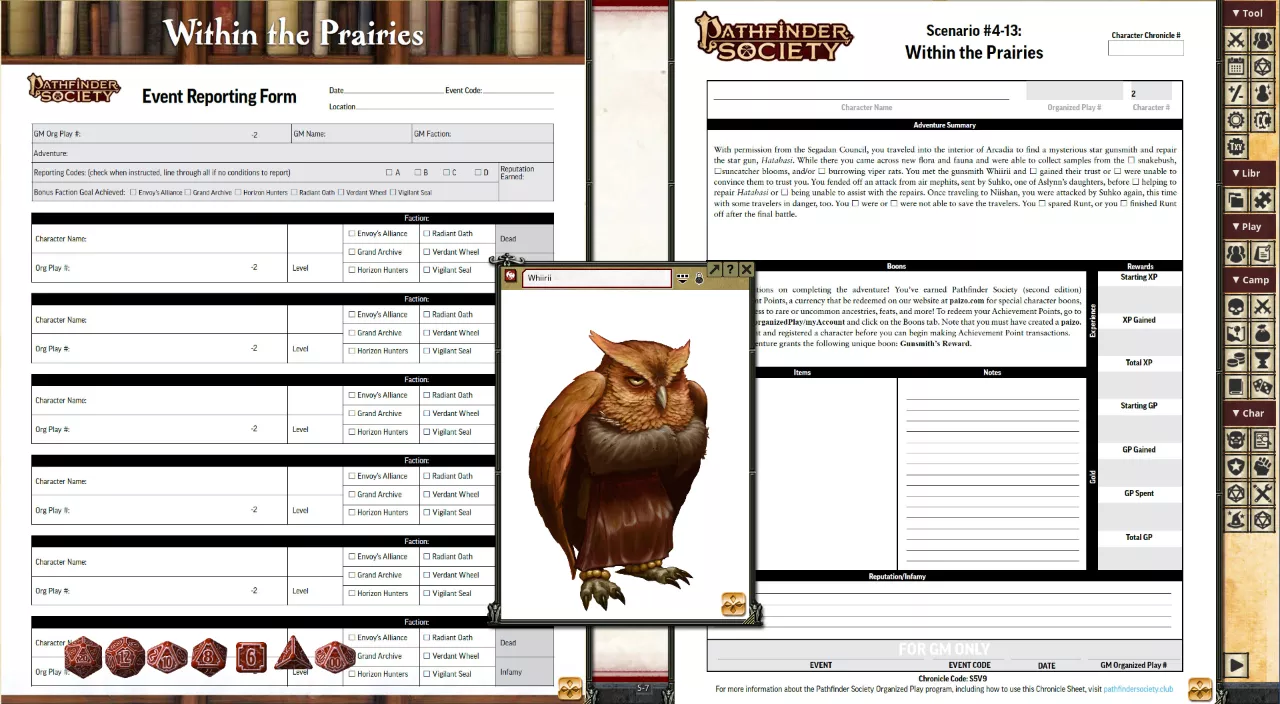
Task: Click the gold link icon on Whiirii window
Action: [733, 604]
